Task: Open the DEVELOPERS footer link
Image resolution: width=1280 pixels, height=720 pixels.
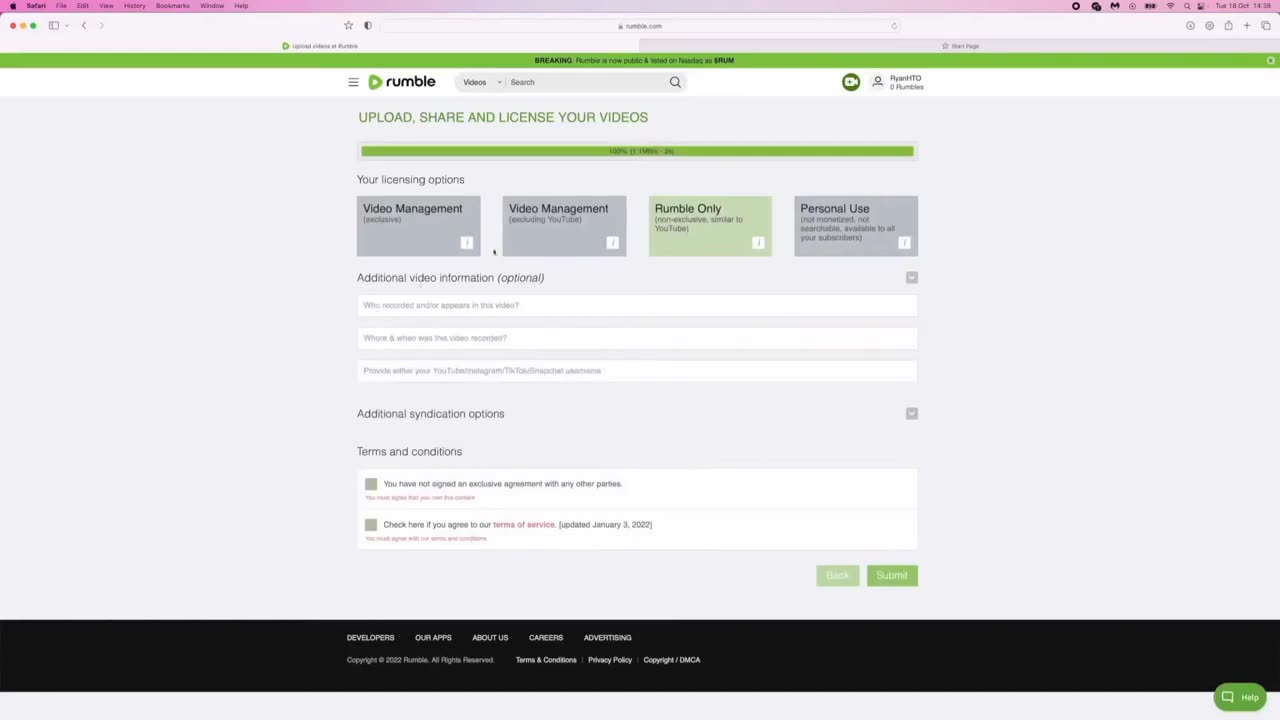Action: [x=370, y=638]
